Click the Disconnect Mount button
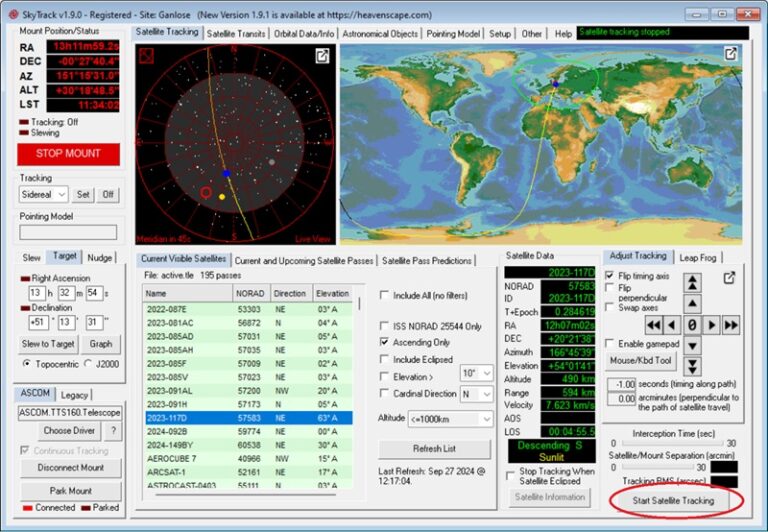 (x=71, y=468)
